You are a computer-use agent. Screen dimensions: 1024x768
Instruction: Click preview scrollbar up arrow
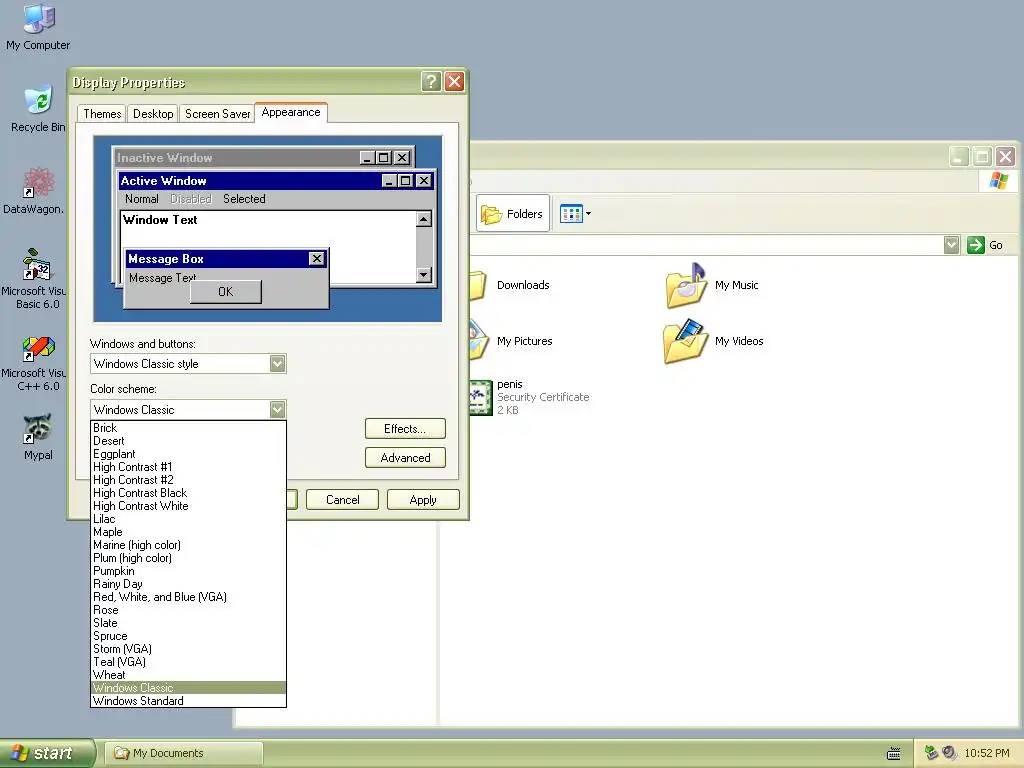(x=424, y=219)
